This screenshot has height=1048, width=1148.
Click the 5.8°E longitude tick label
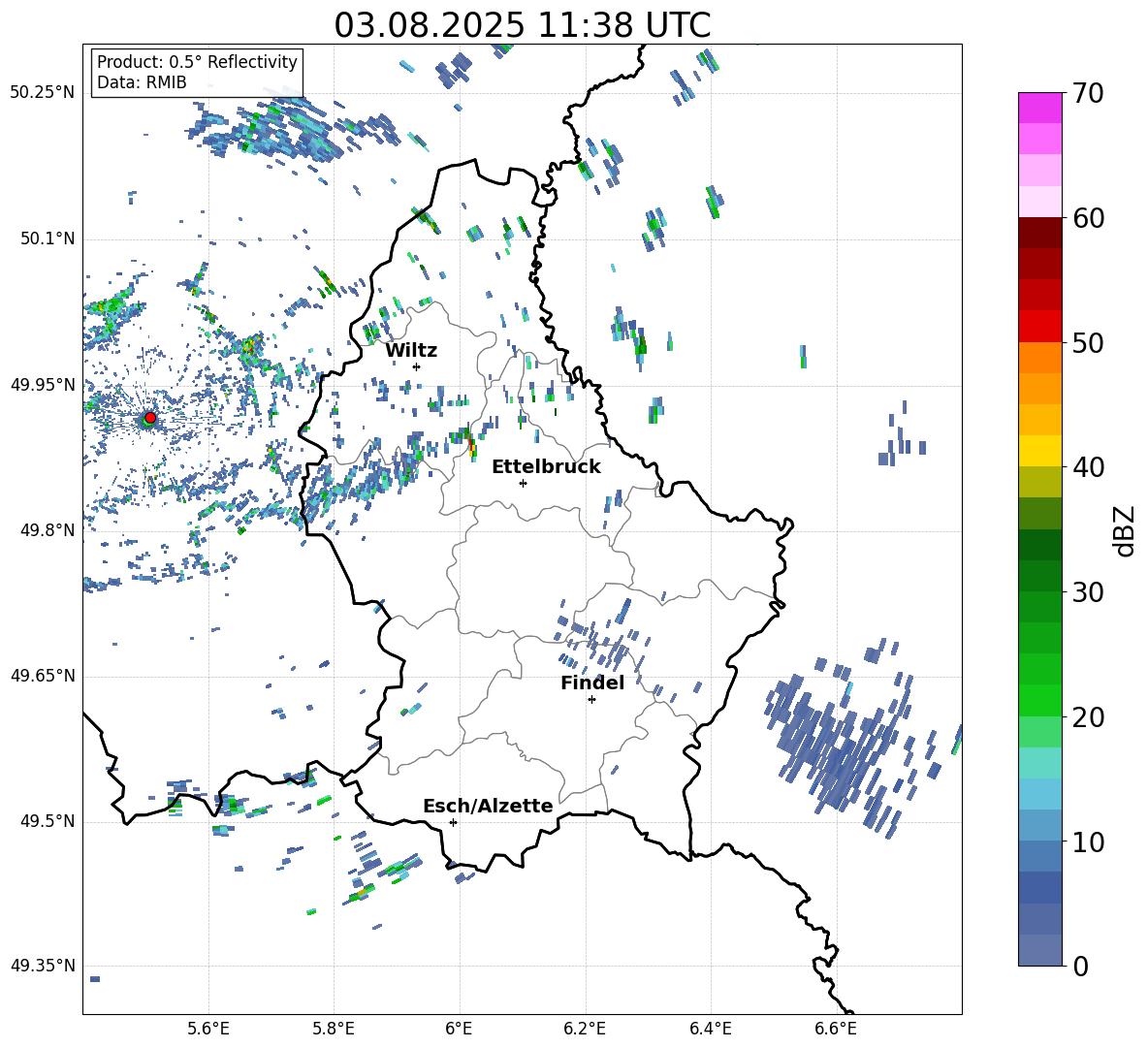[334, 1029]
